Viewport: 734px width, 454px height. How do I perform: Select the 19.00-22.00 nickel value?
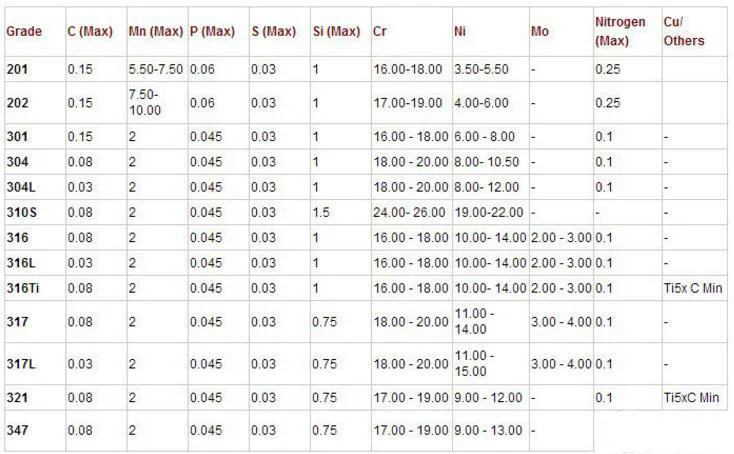(x=488, y=212)
